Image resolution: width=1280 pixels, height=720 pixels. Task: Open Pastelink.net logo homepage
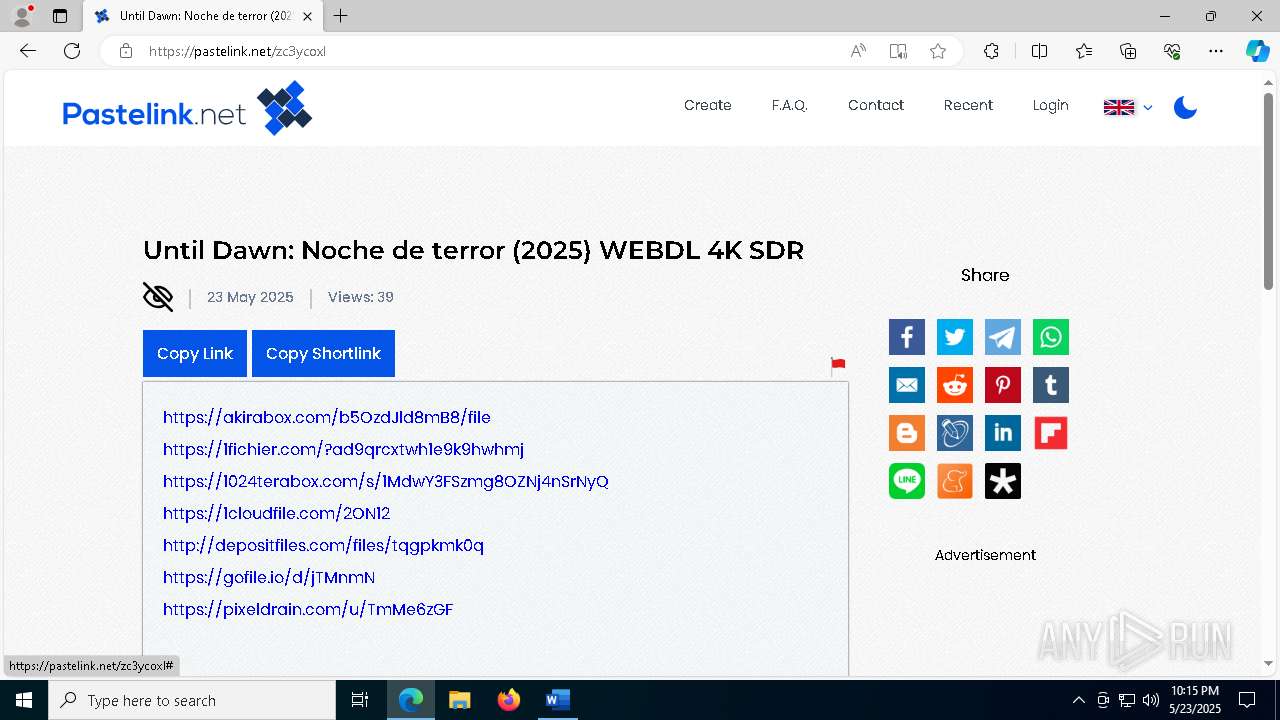(187, 108)
